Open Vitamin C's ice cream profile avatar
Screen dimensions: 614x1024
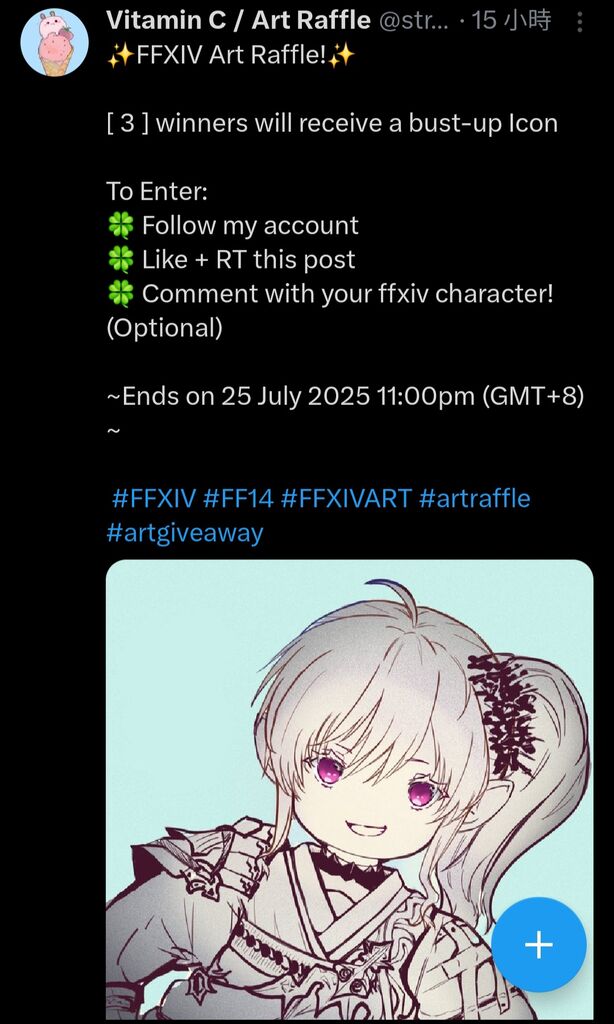click(x=55, y=43)
